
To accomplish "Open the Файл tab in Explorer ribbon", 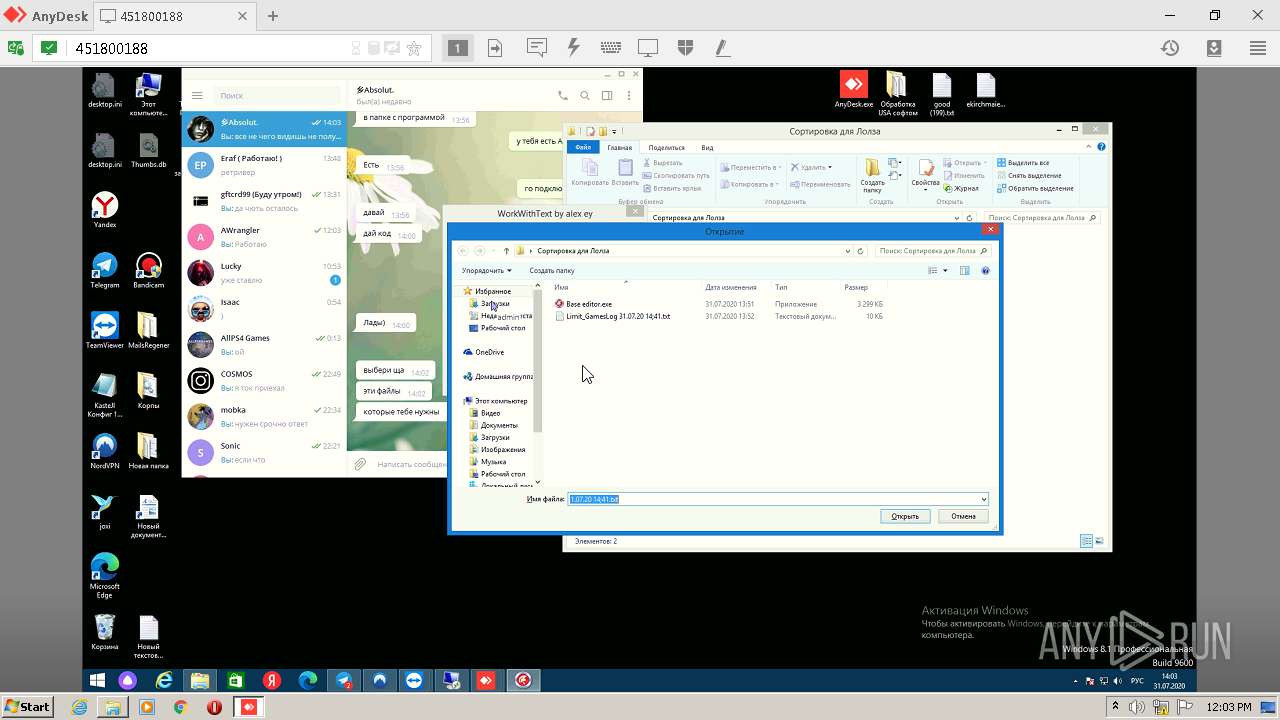I will click(x=582, y=147).
